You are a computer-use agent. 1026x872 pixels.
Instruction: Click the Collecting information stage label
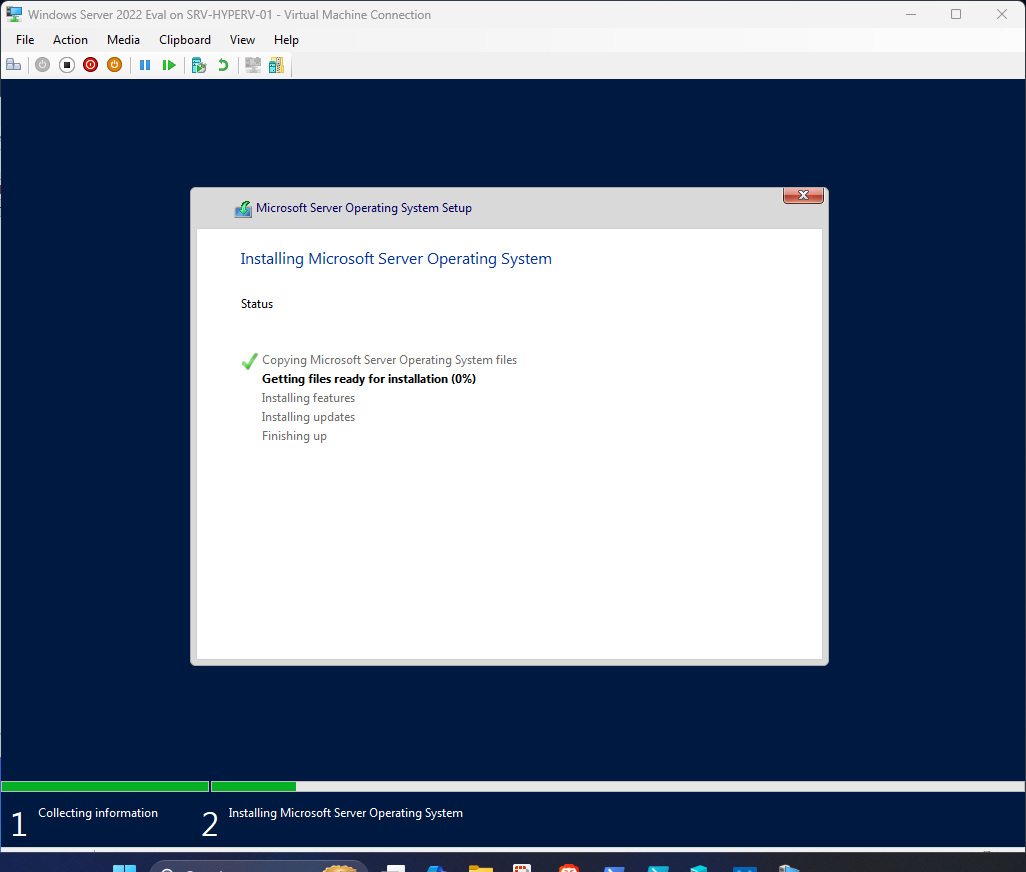[97, 813]
